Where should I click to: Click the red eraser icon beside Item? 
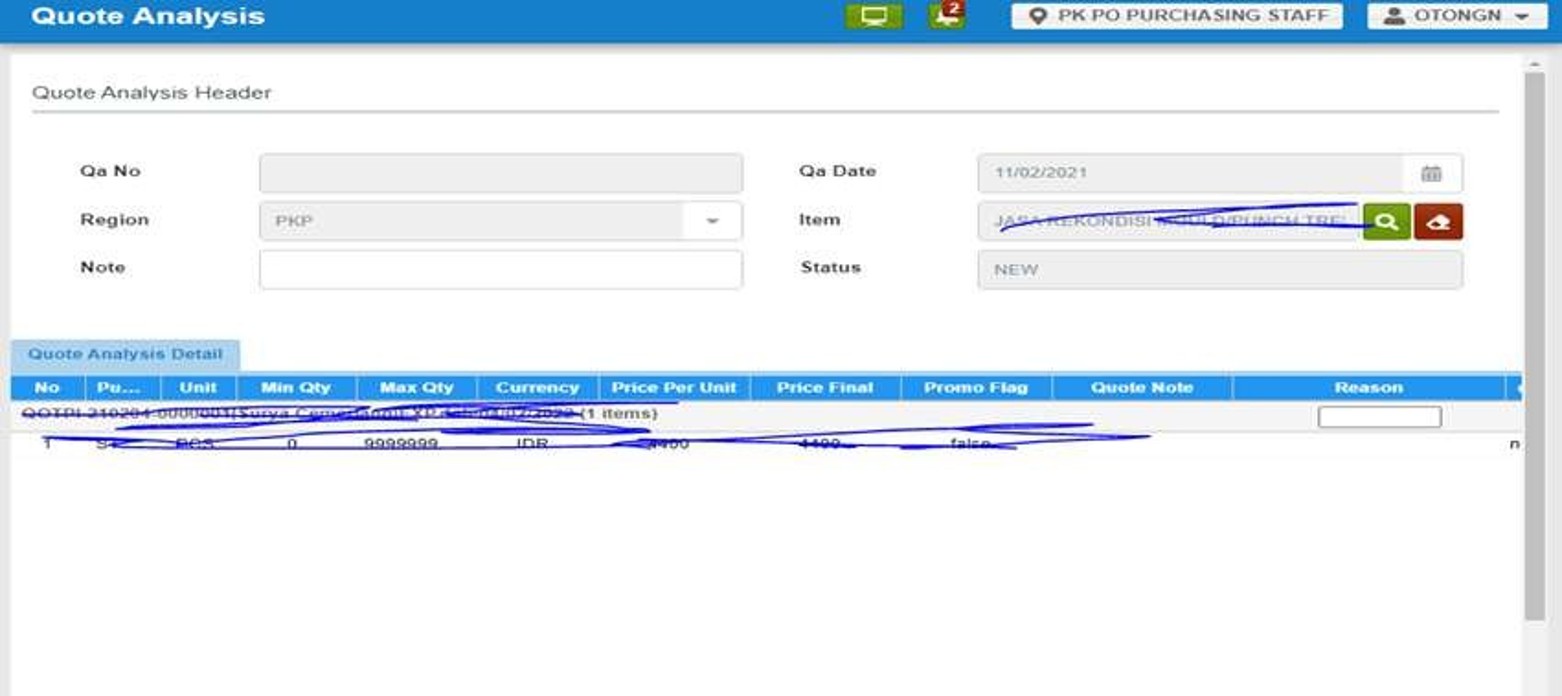tap(1438, 221)
